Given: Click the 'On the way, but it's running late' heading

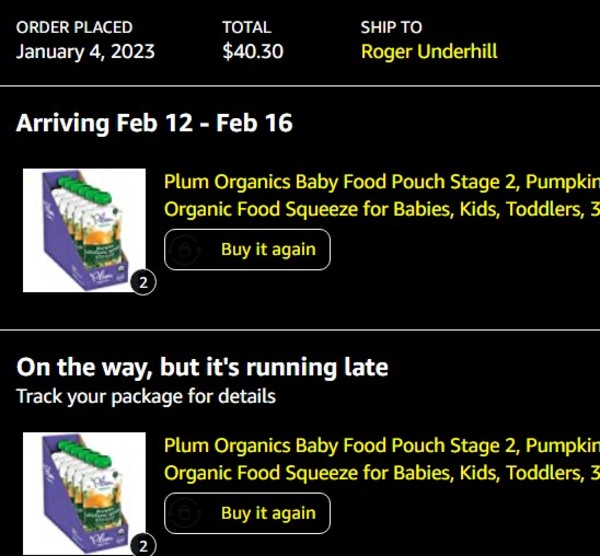Looking at the screenshot, I should (x=202, y=367).
